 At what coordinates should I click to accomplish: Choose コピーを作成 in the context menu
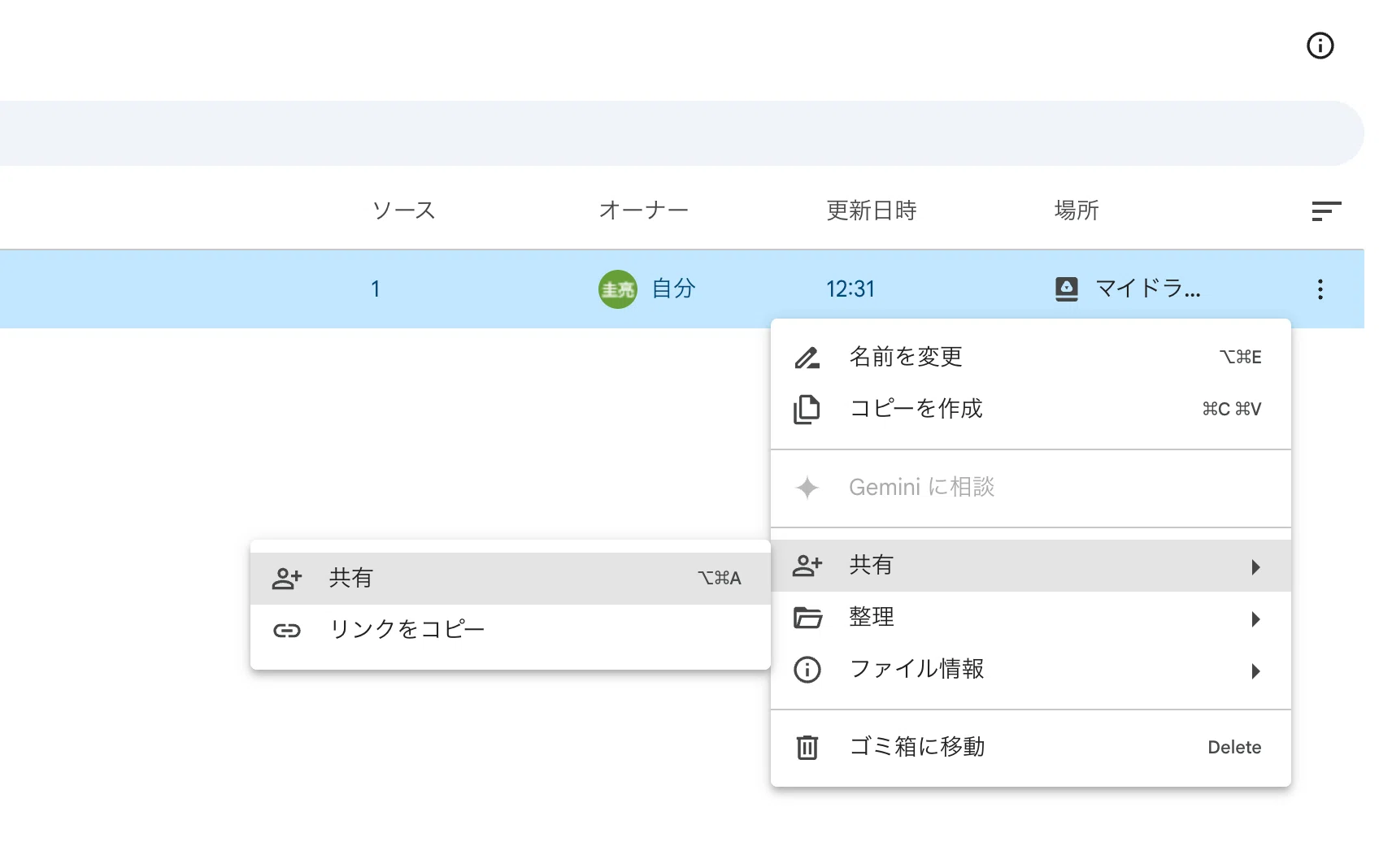(x=1030, y=410)
